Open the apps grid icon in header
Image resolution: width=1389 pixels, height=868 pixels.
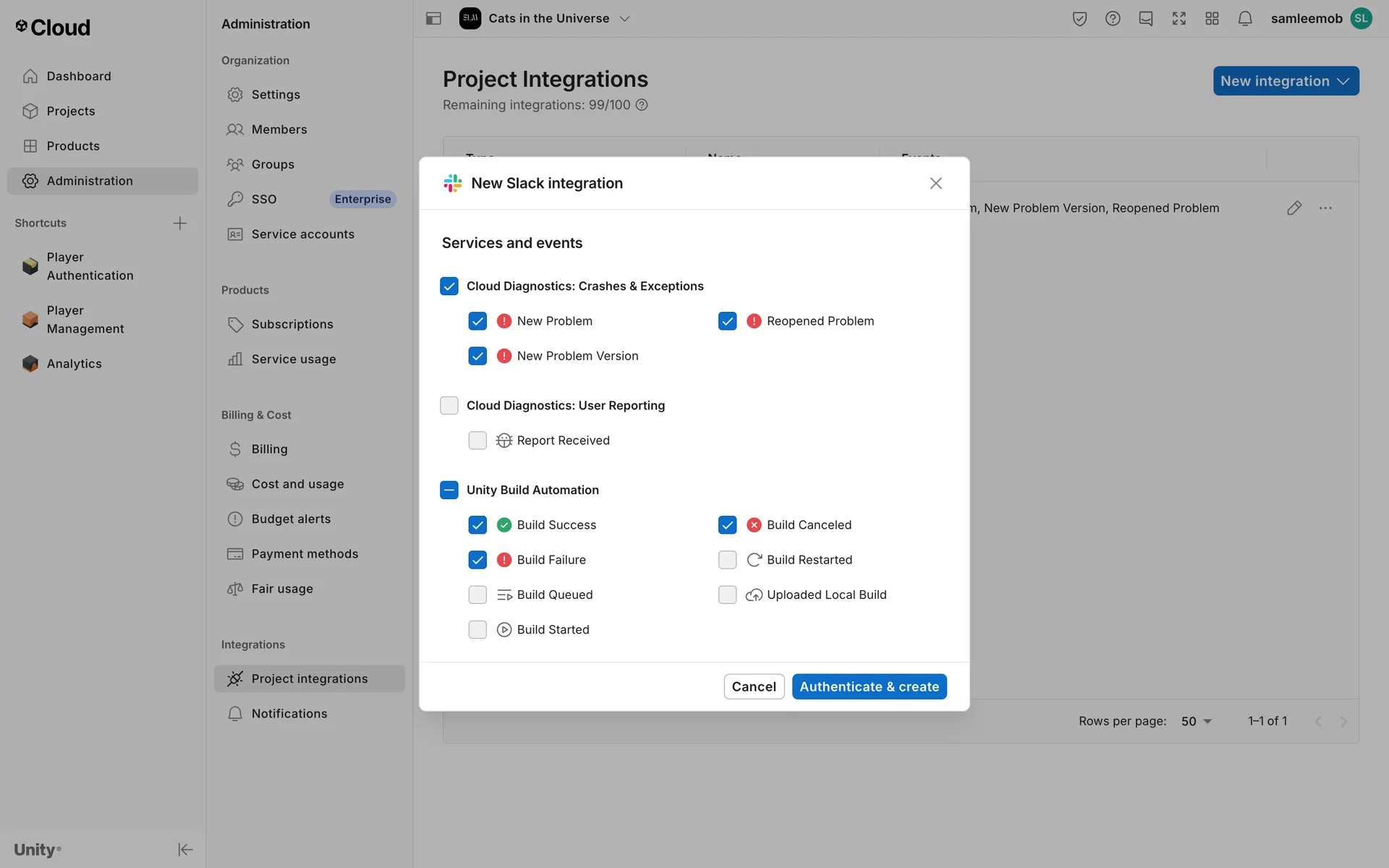1212,19
